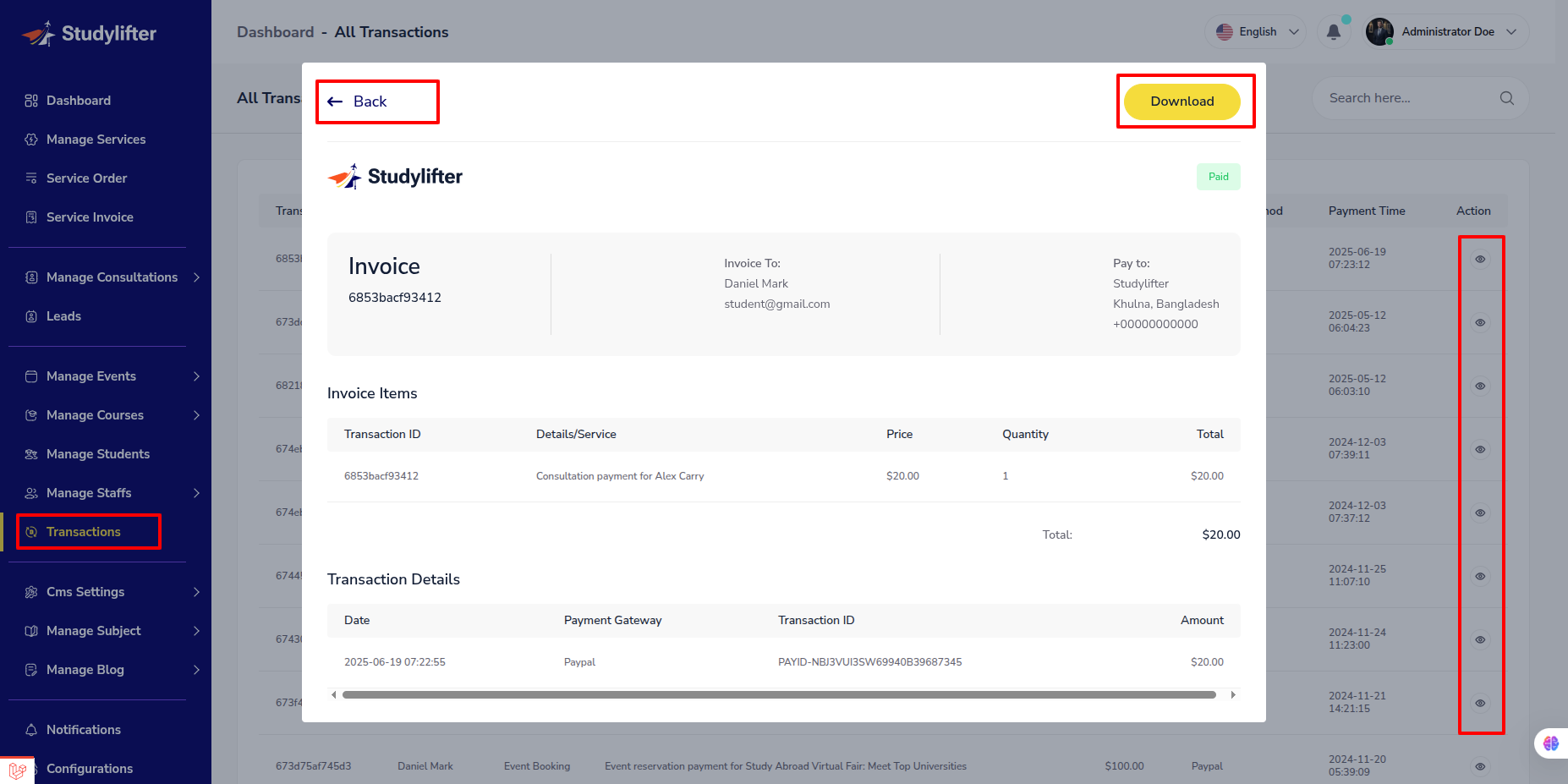
Task: Open Manage Services in the sidebar
Action: [96, 140]
